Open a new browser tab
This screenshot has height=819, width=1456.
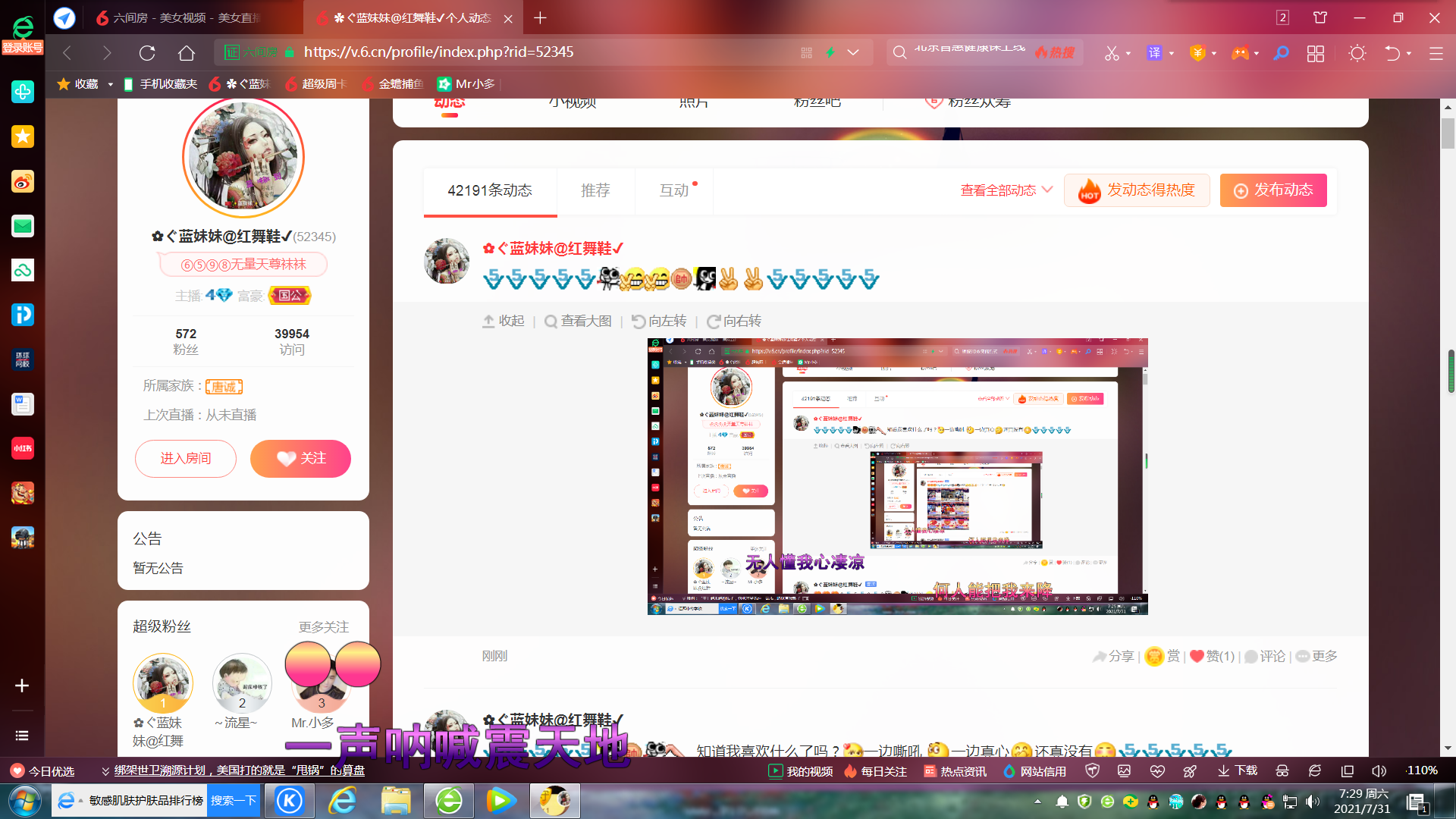540,17
